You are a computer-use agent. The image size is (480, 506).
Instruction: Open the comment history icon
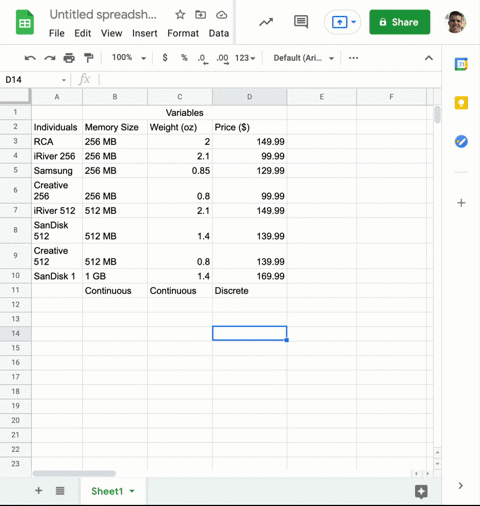coord(301,22)
